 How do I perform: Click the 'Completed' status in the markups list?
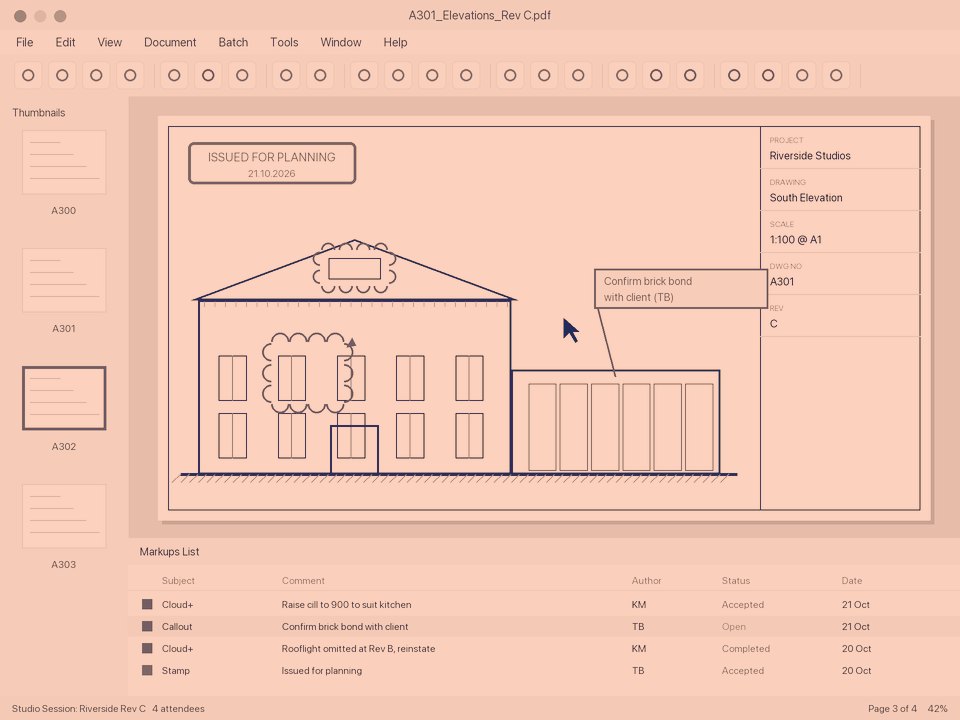click(x=746, y=648)
